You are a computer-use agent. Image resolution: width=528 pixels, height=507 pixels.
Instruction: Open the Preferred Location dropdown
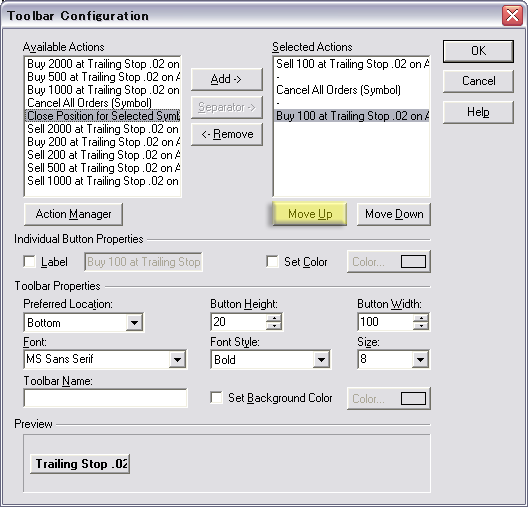tap(134, 323)
